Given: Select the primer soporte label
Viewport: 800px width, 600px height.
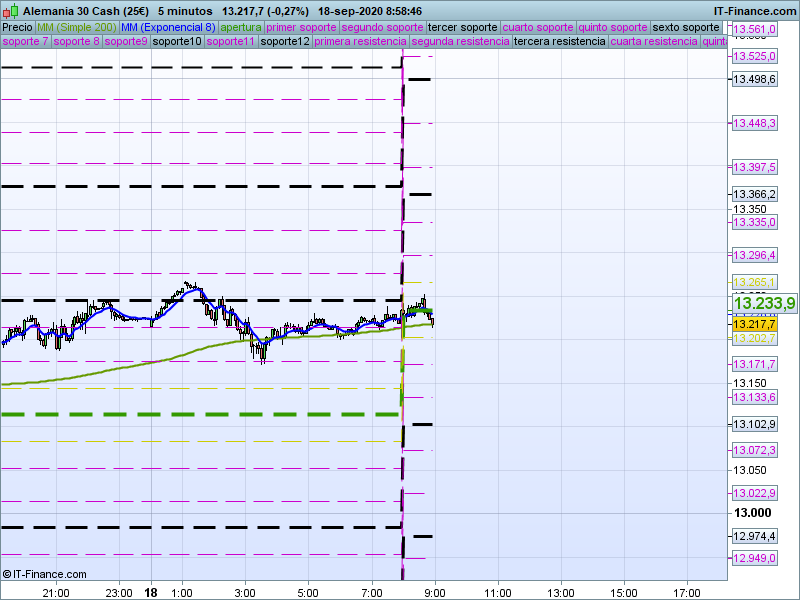Looking at the screenshot, I should 301,27.
